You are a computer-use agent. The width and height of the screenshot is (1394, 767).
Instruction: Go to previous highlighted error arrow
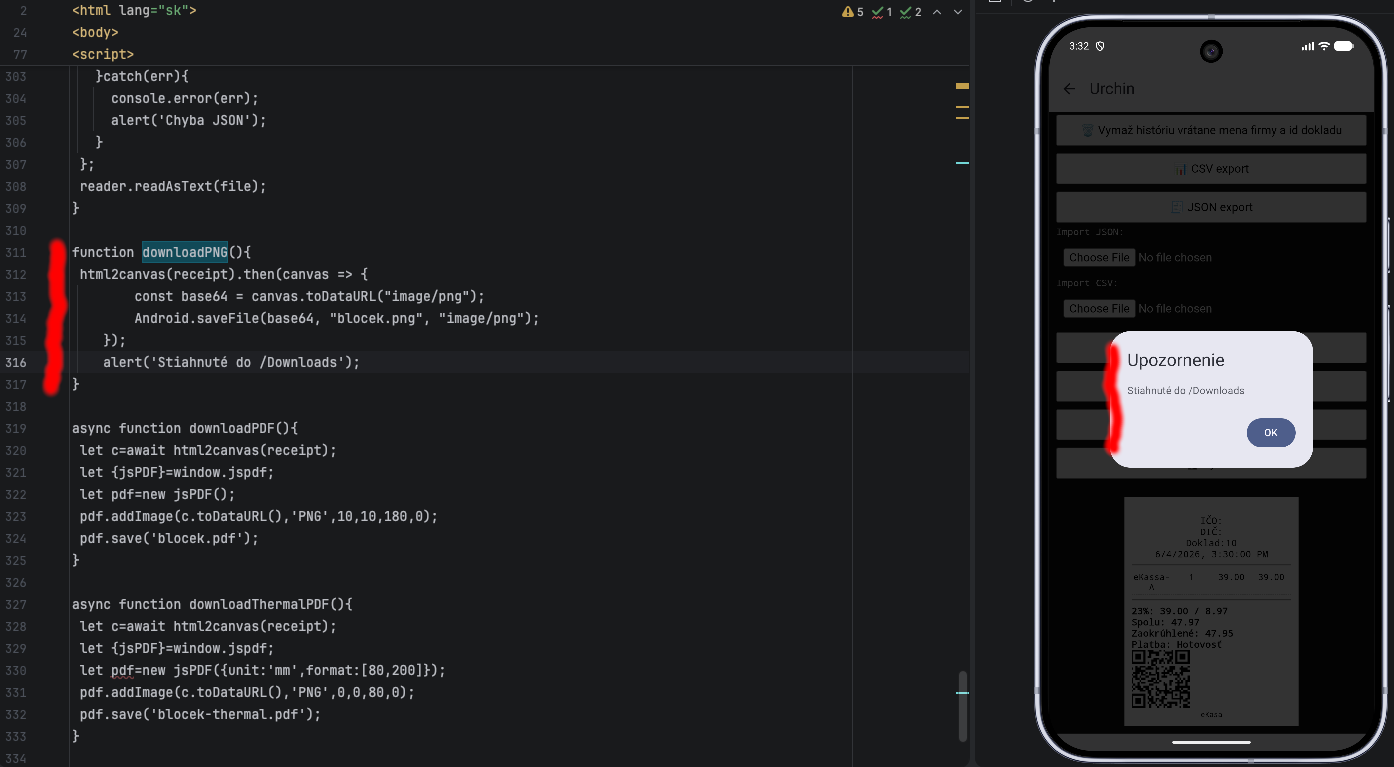pos(937,12)
